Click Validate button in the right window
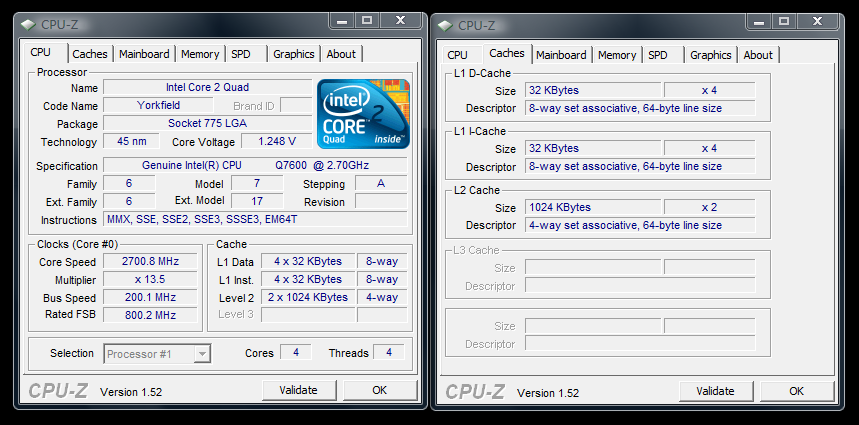Screen dimensions: 859x425 pos(715,392)
